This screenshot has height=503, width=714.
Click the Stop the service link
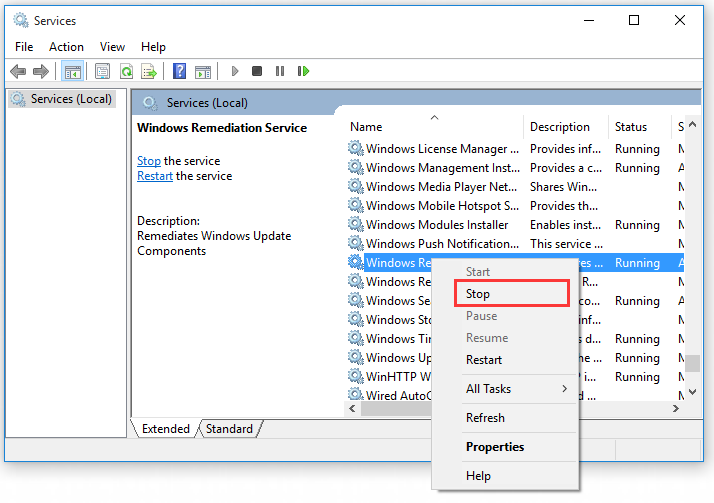[x=148, y=161]
